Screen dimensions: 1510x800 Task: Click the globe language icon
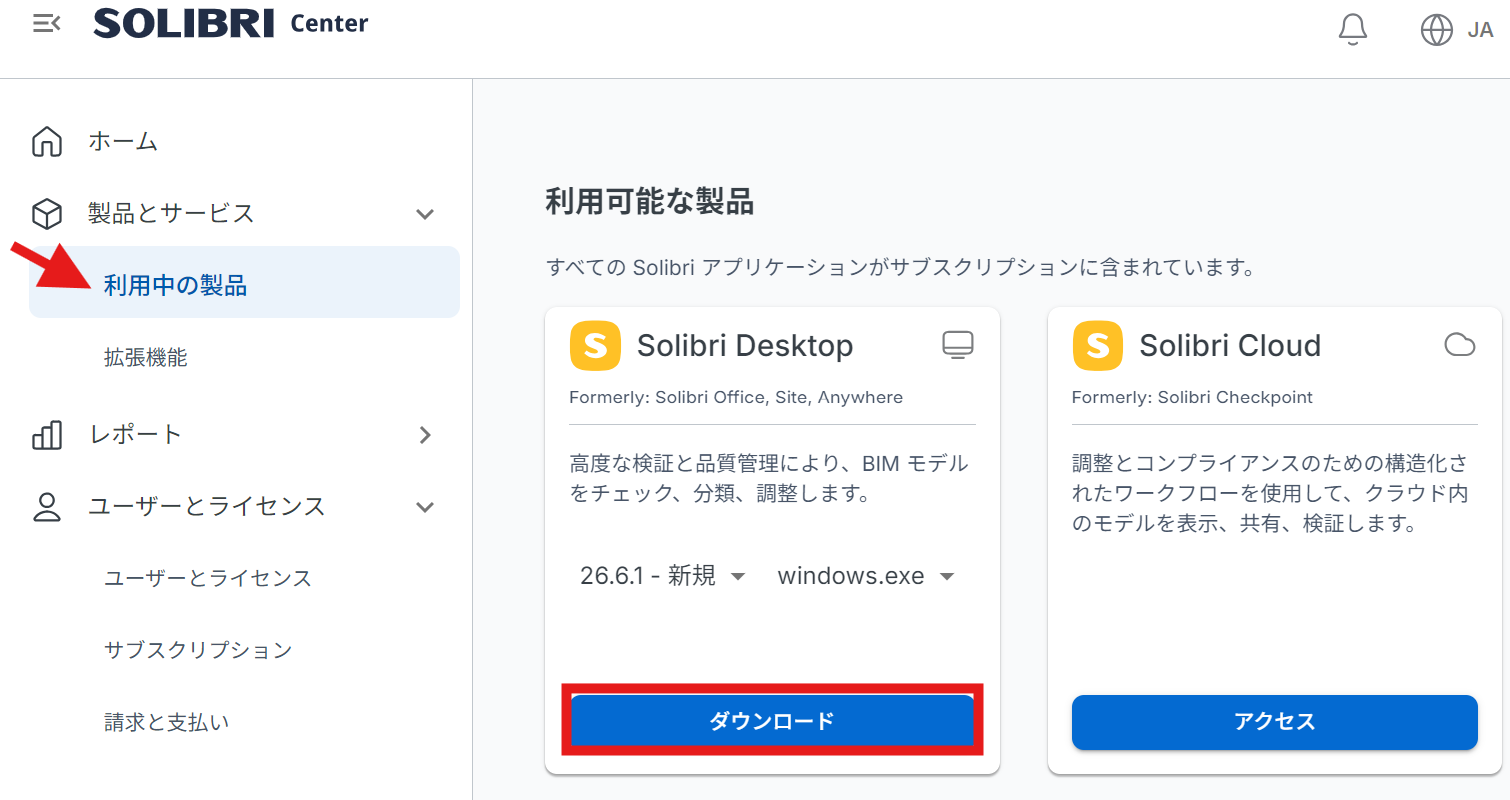click(1436, 30)
